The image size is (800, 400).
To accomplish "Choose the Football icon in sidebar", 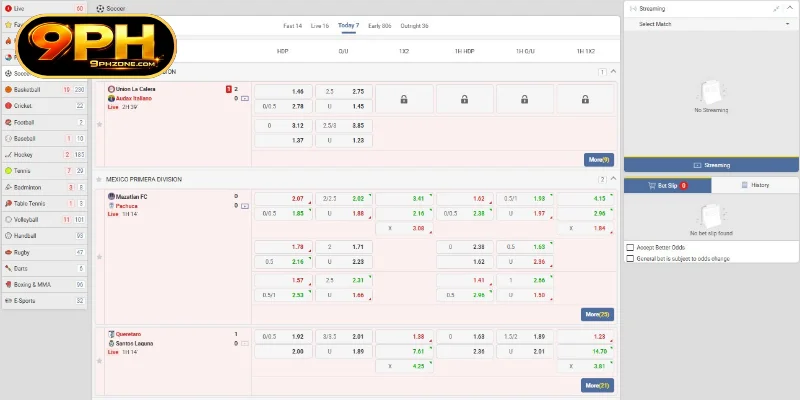I will point(8,122).
